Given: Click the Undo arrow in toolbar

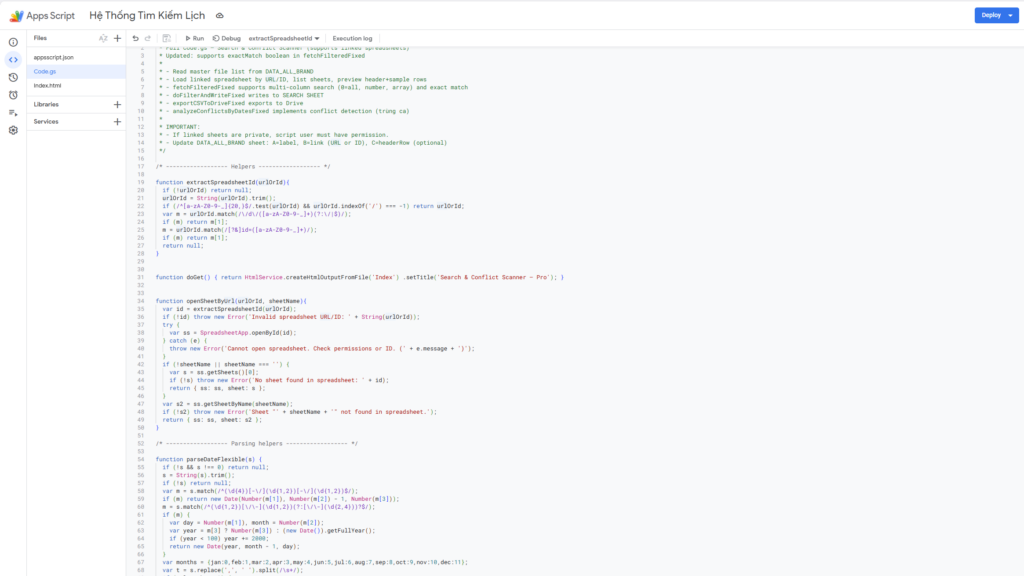Looking at the screenshot, I should point(135,38).
